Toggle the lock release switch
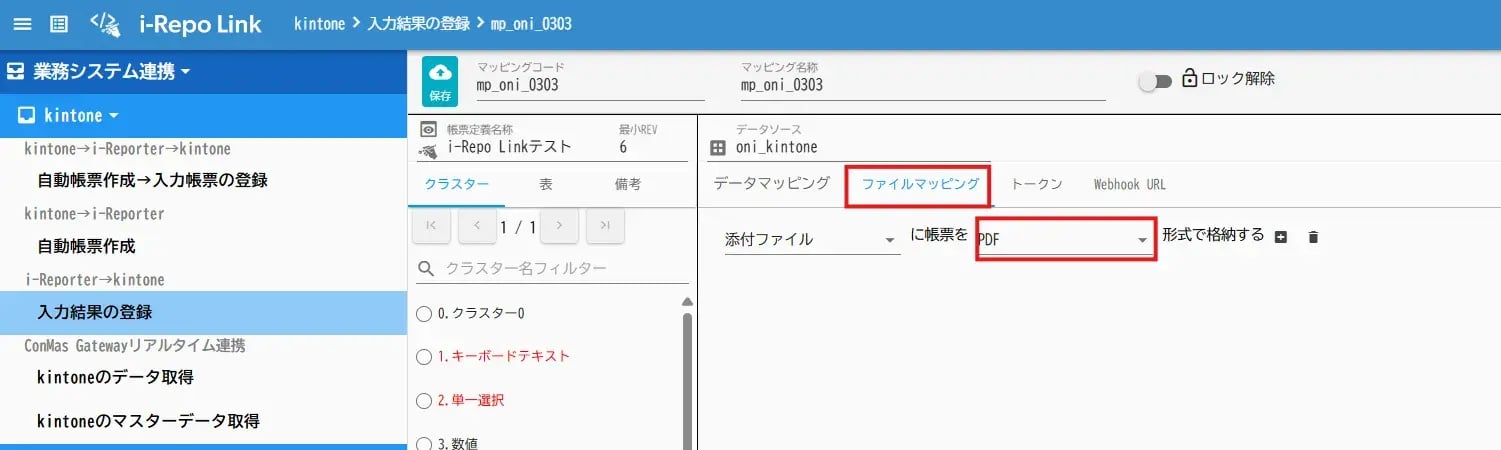Viewport: 1501px width, 450px height. click(x=1155, y=83)
